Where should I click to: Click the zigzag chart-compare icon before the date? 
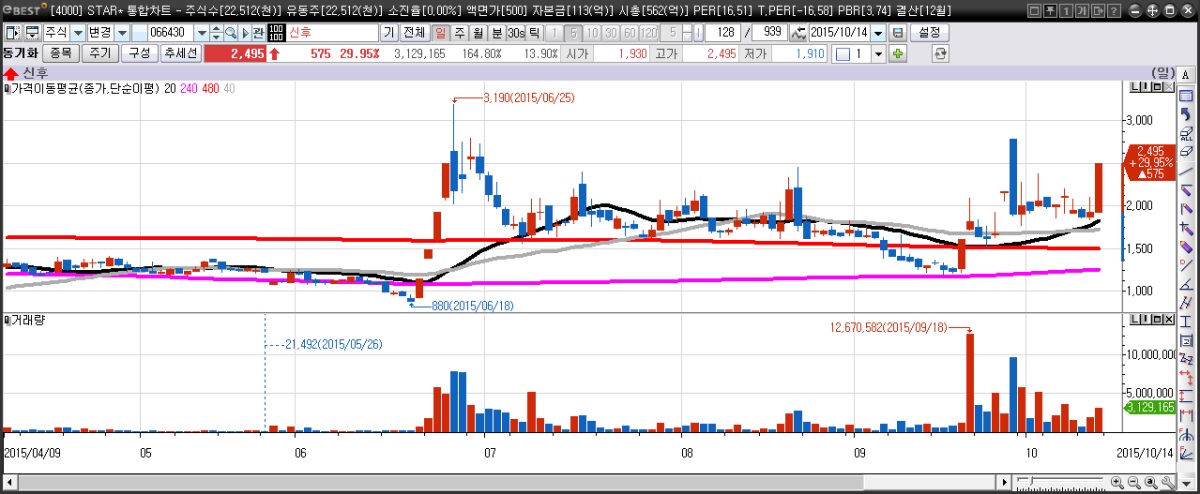pyautogui.click(x=798, y=32)
